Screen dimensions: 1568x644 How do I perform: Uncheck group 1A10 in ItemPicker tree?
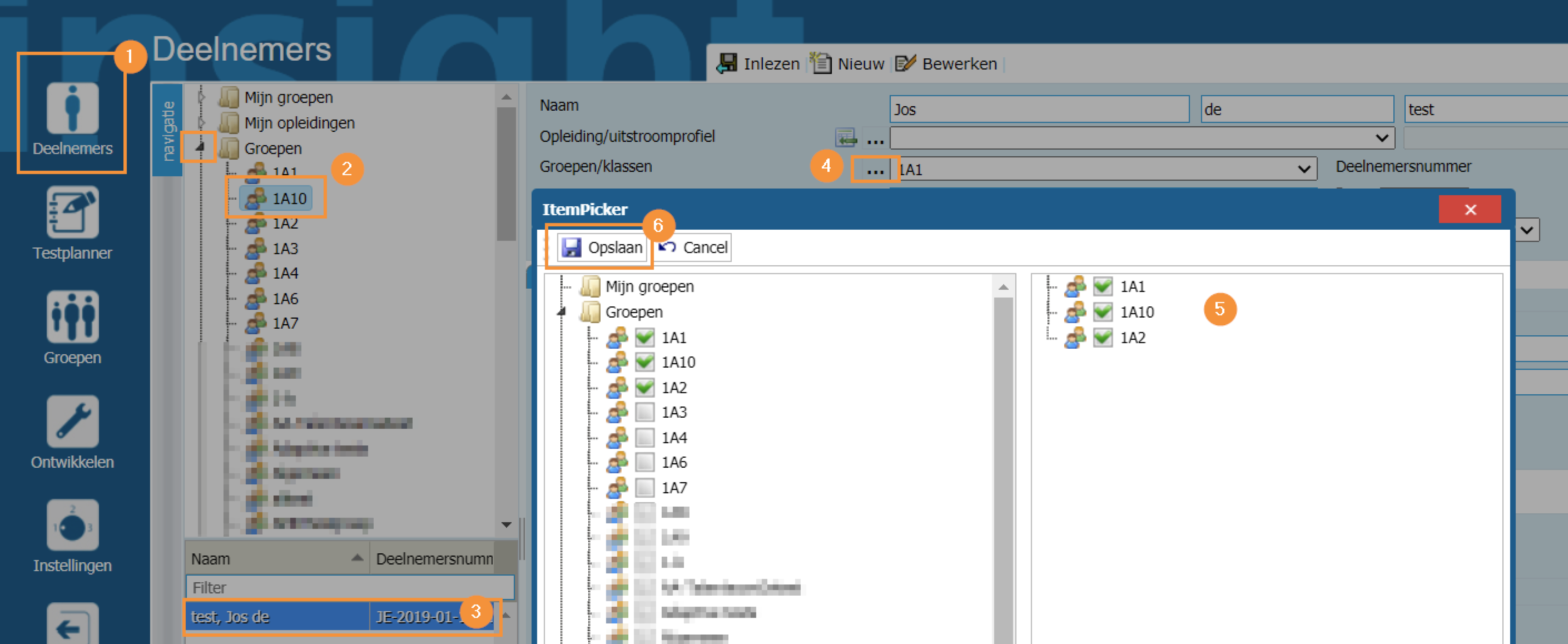pos(644,362)
